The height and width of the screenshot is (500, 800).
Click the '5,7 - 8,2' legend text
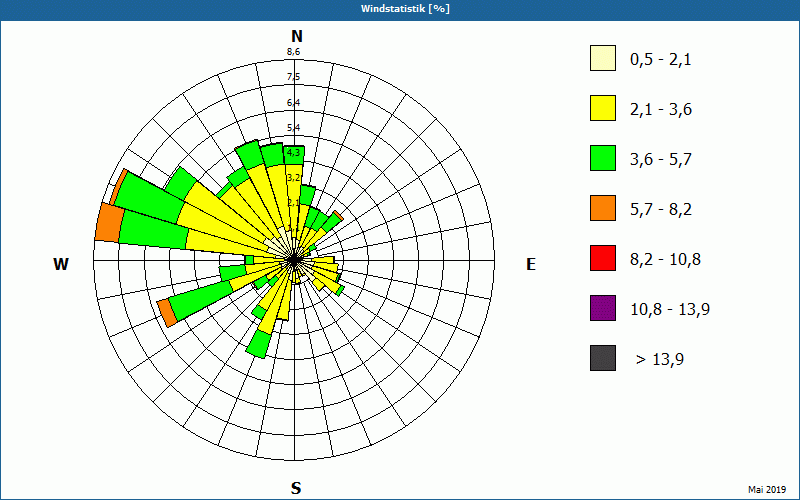pyautogui.click(x=661, y=210)
